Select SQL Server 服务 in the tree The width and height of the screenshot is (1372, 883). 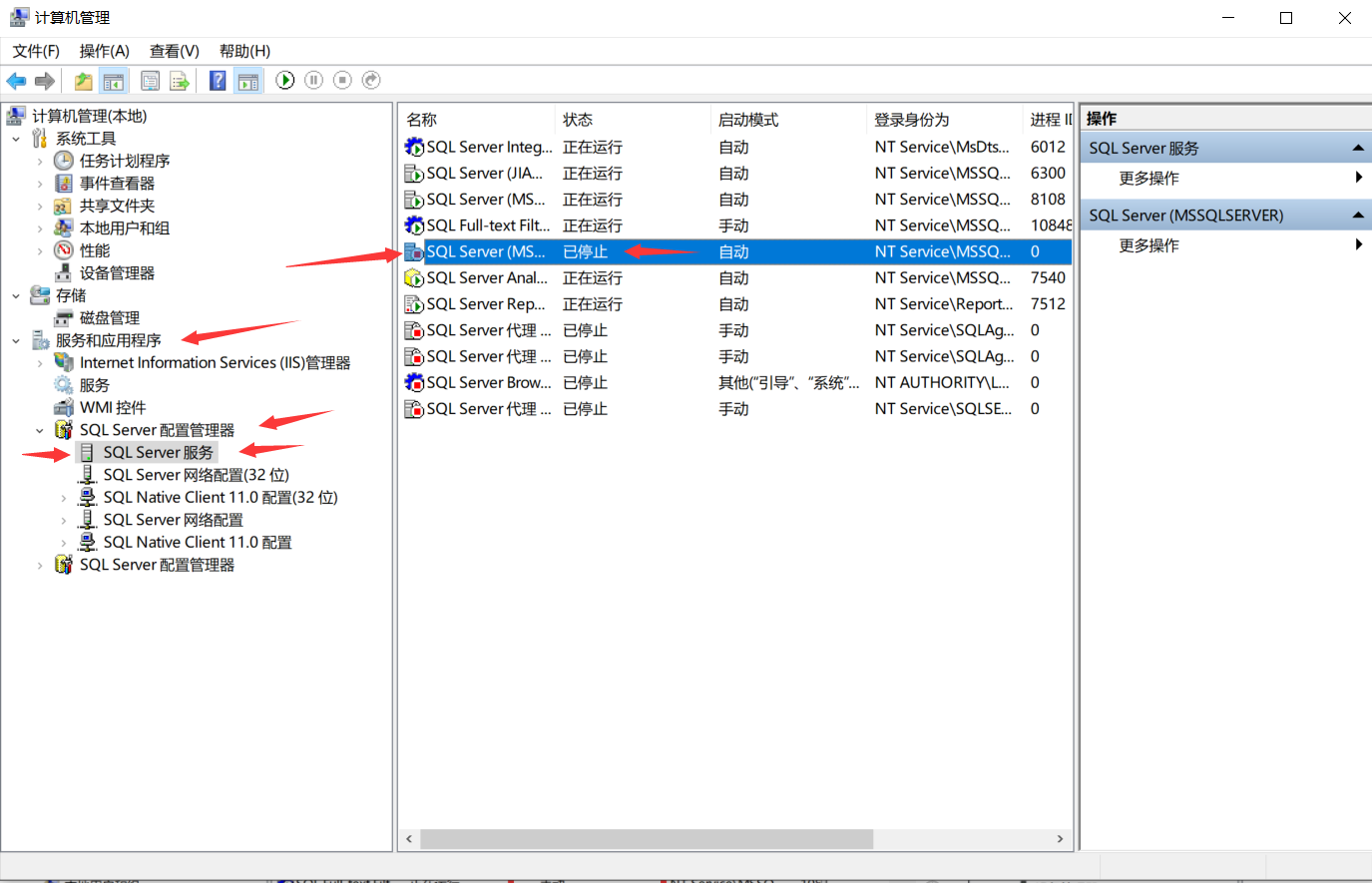coord(158,452)
